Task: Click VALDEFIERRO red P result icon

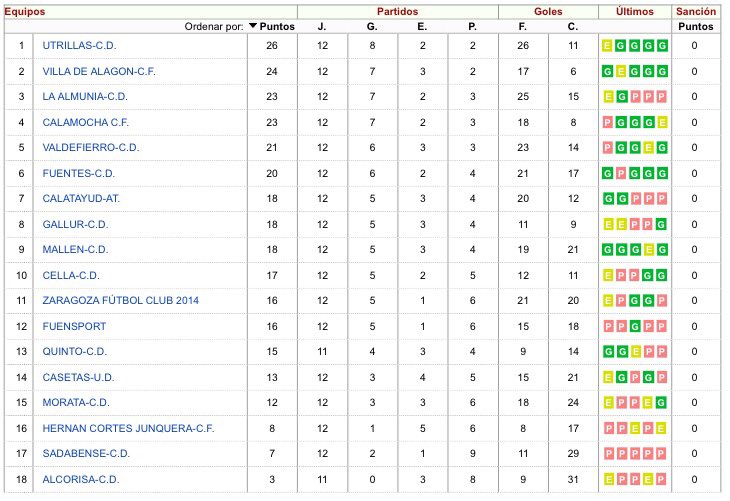Action: pos(608,148)
